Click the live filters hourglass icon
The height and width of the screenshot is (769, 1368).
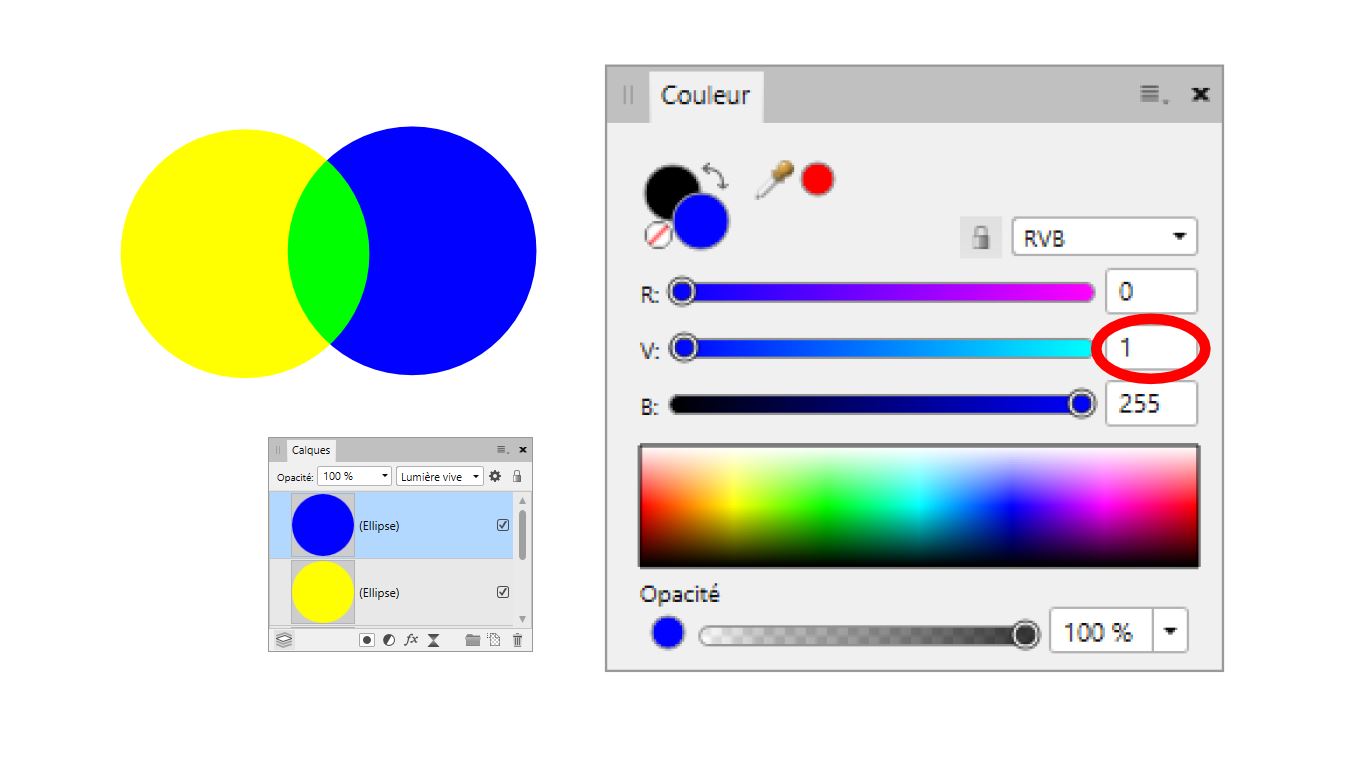tap(434, 640)
